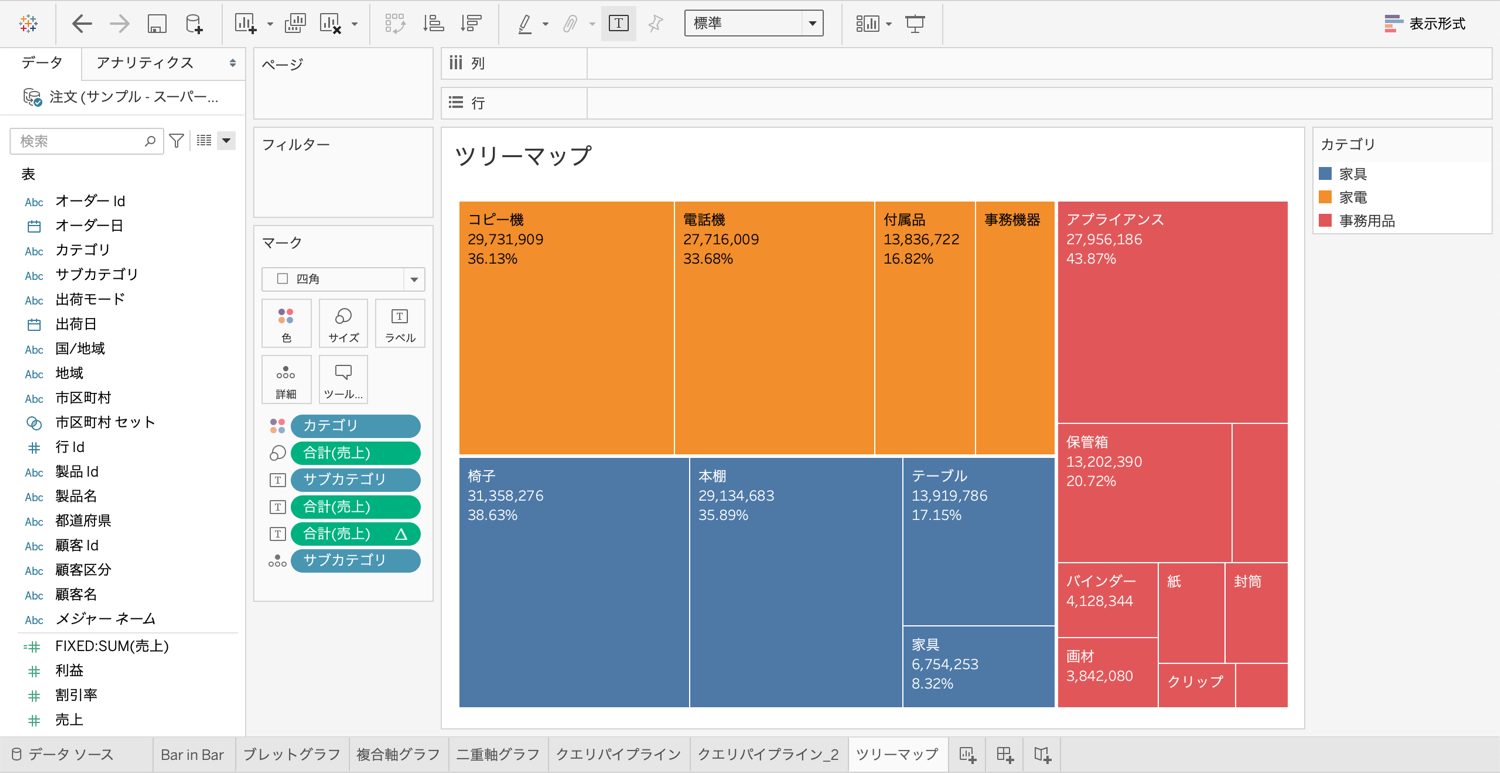Screen dimensions: 1500x773
Task: Duplicate the current sheet via toolbar
Action: 295,23
